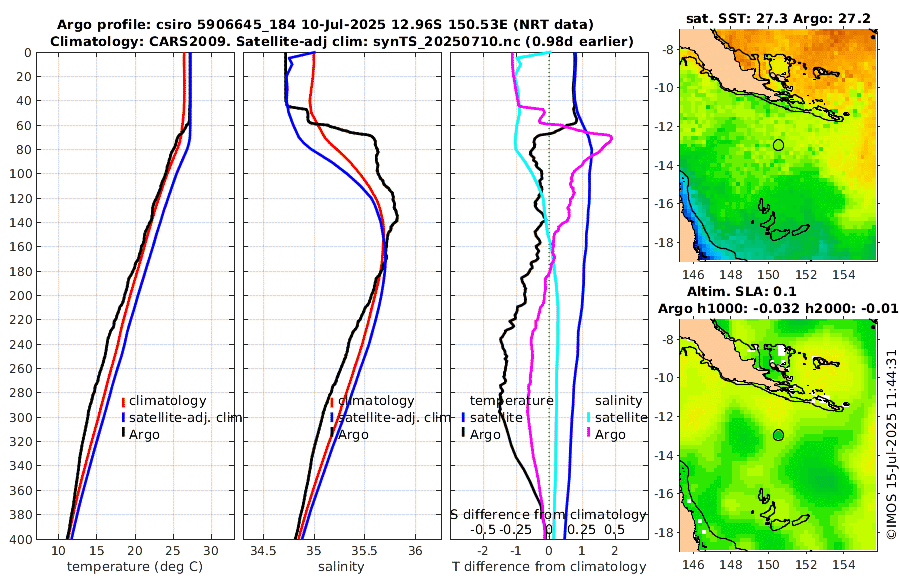900x580 pixels.
Task: Click the blue satellite temperature legend marker in difference plot
Action: coord(463,417)
